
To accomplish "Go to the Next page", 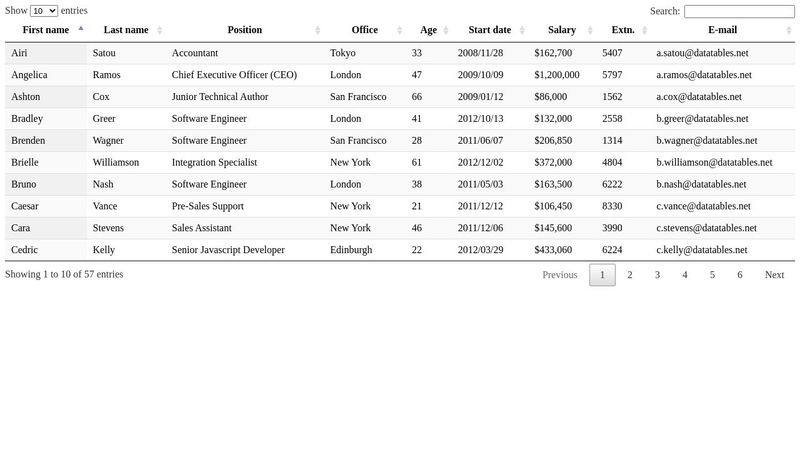I will point(774,275).
